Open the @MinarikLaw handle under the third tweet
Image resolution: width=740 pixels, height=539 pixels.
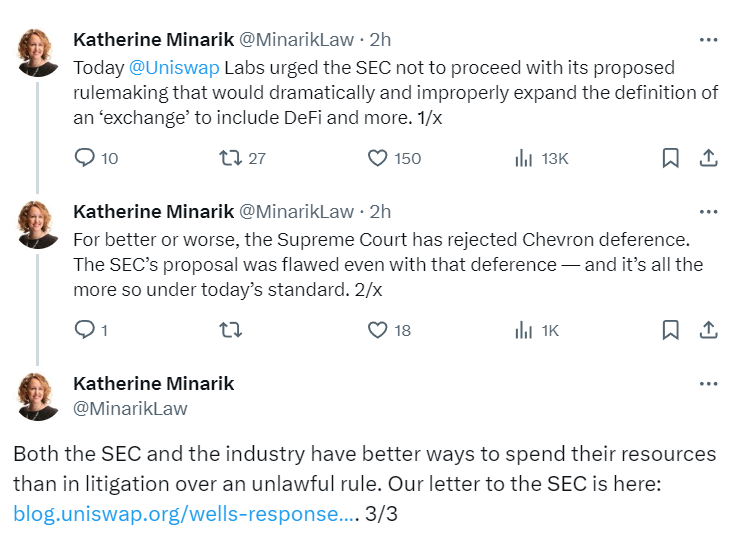pos(130,408)
